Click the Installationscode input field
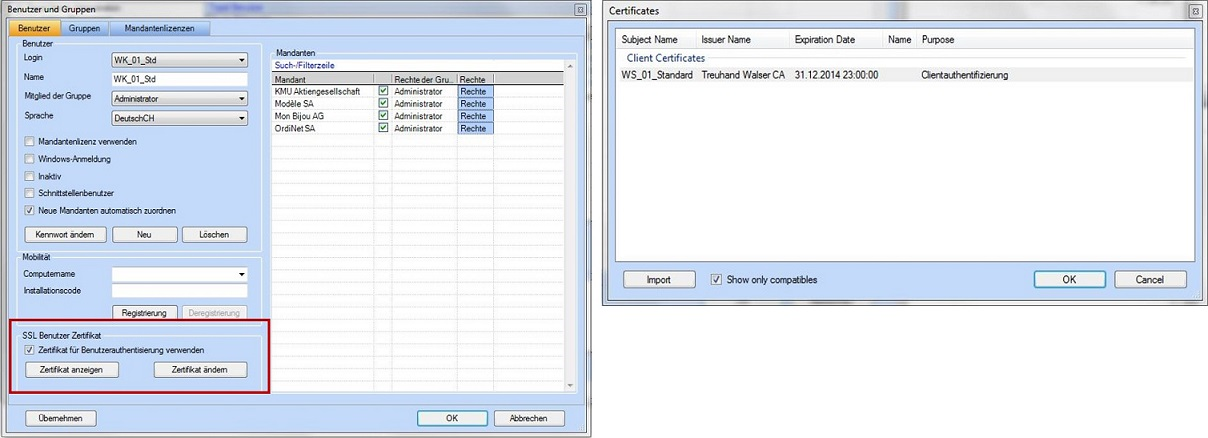1208x438 pixels. click(179, 291)
